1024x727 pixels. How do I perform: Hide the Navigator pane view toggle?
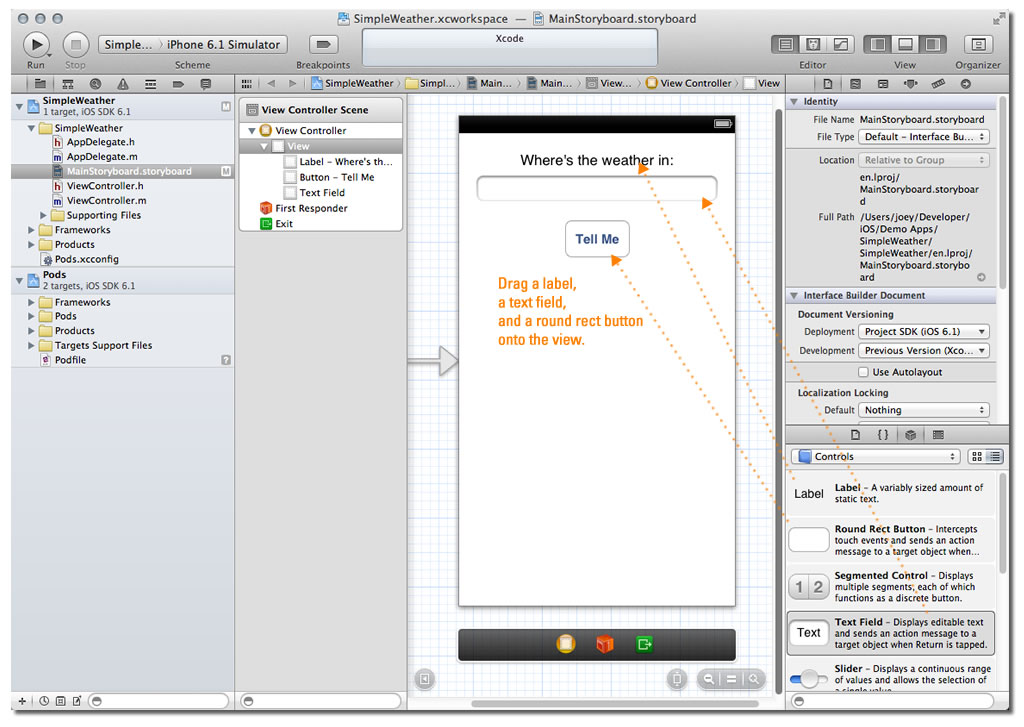point(878,44)
